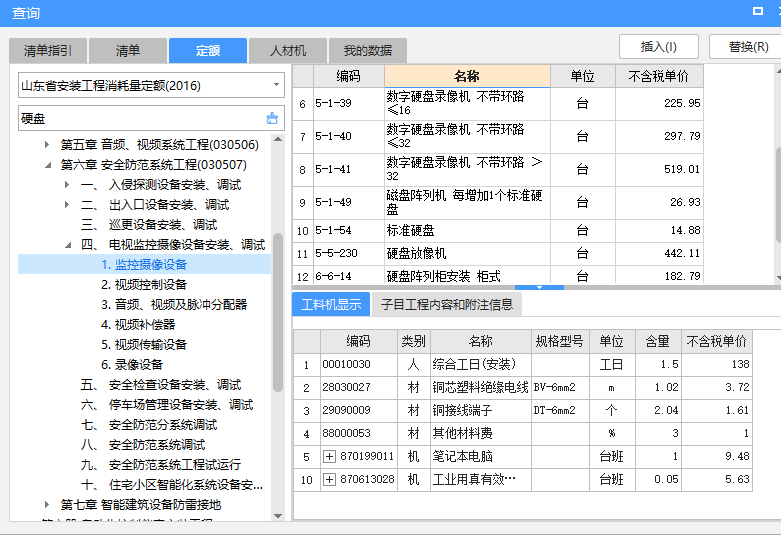Switch to the 清单 tab
The height and width of the screenshot is (535, 781).
pyautogui.click(x=128, y=51)
